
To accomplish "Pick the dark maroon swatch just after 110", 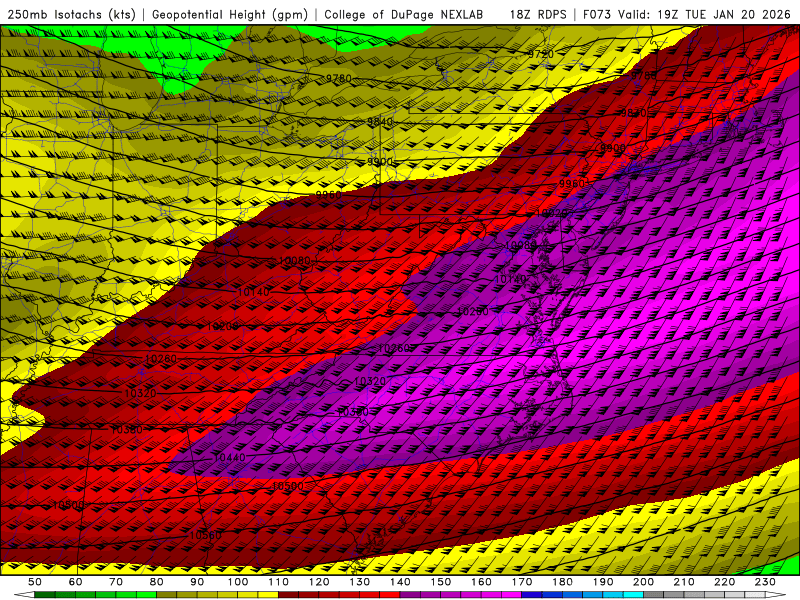I will pyautogui.click(x=288, y=595).
